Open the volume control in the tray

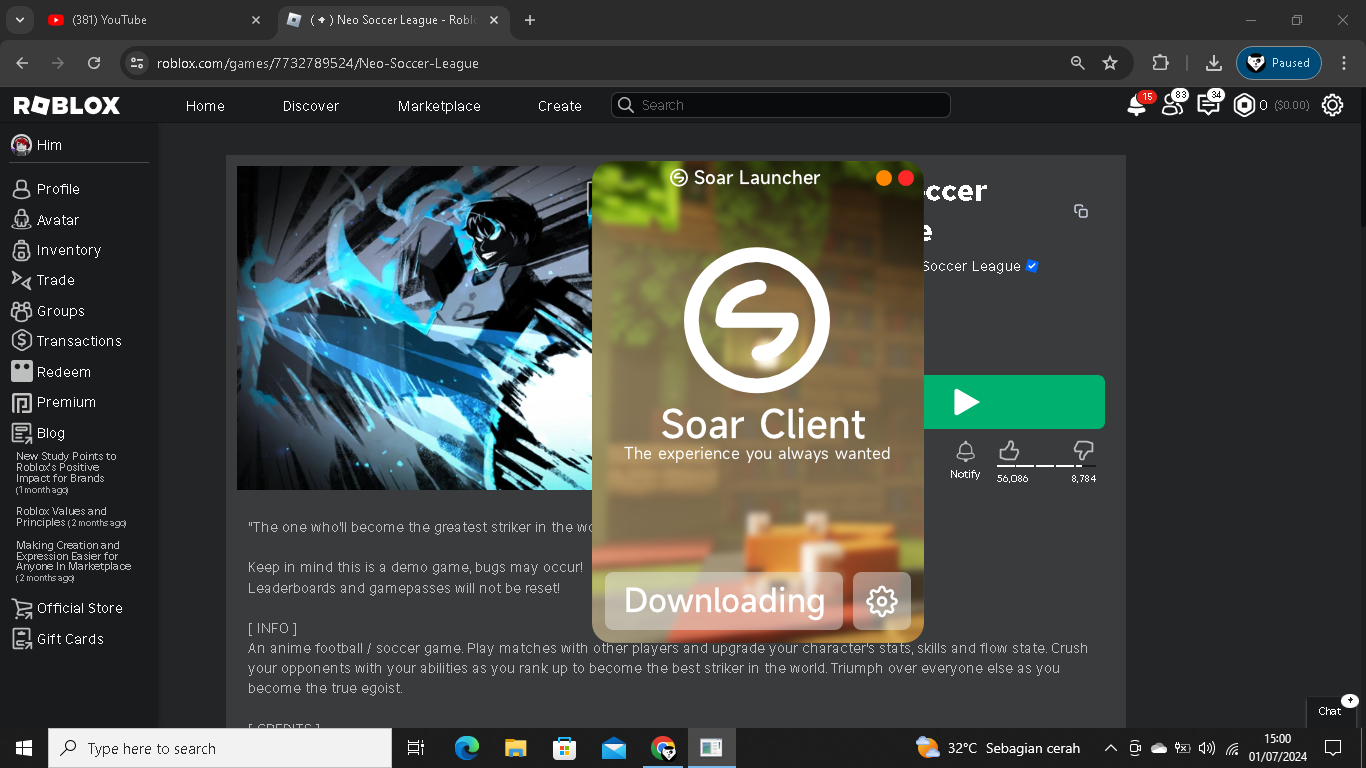coord(1207,748)
